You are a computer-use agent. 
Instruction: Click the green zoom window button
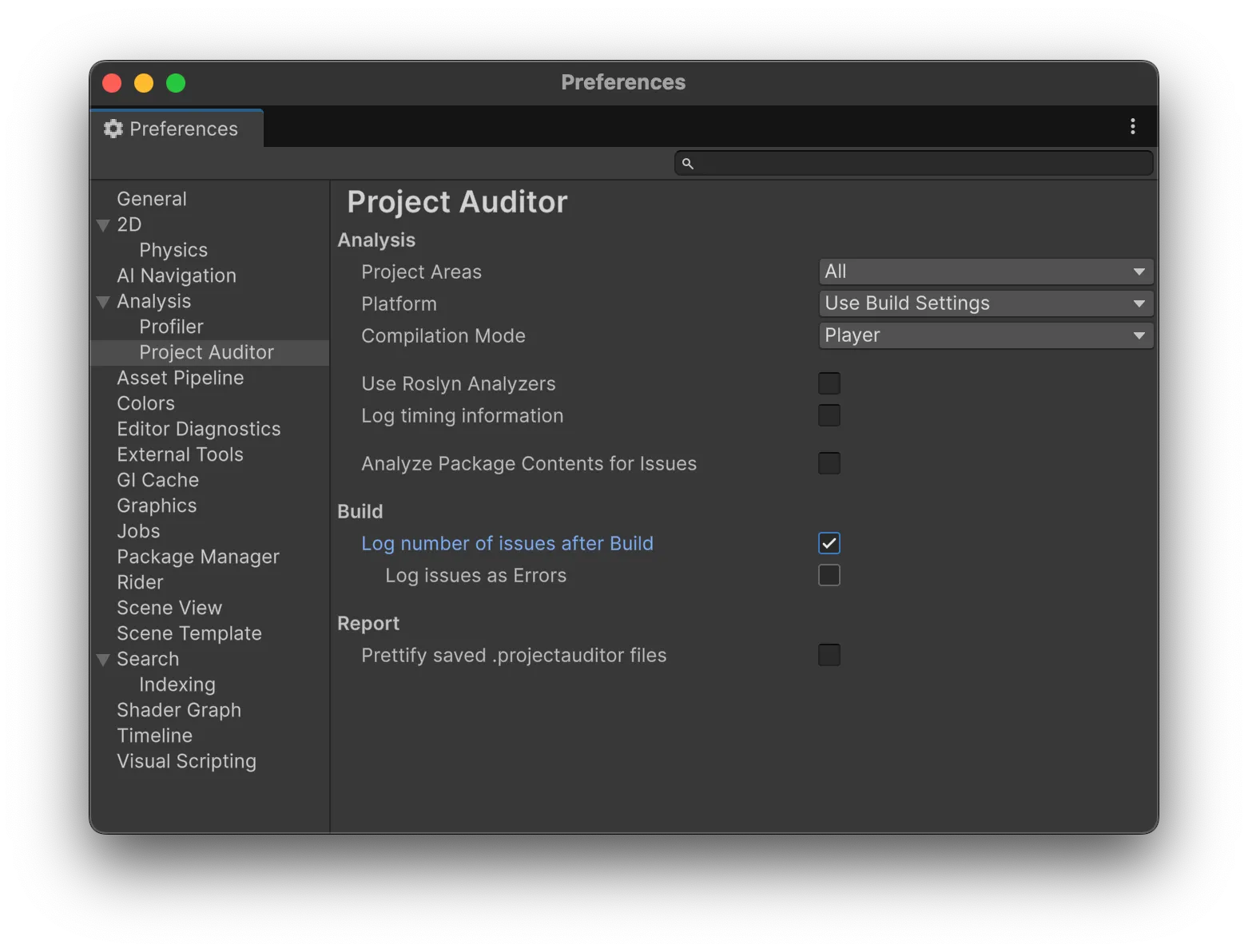(x=176, y=83)
